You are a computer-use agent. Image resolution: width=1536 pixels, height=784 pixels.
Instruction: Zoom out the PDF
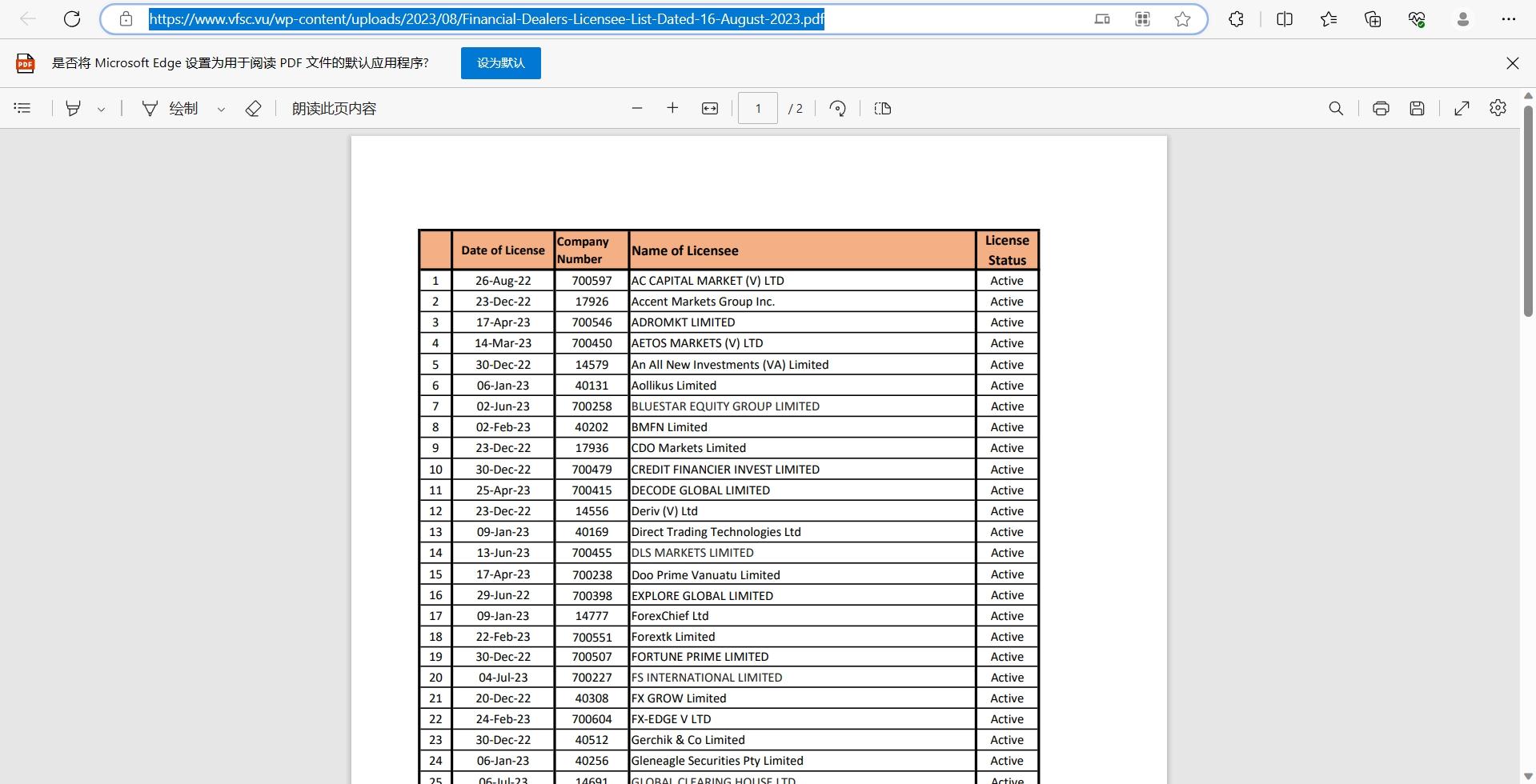[637, 108]
